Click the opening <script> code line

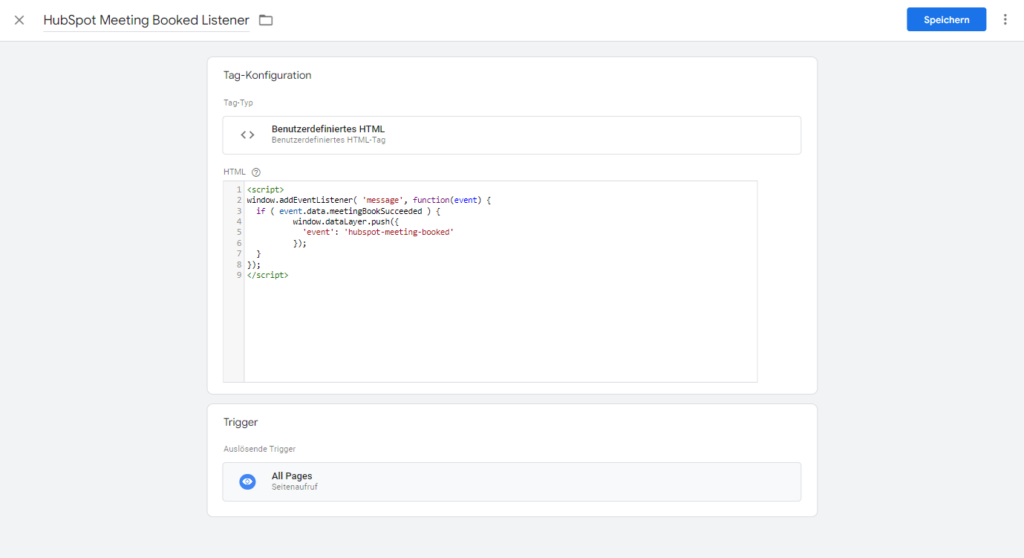[265, 189]
